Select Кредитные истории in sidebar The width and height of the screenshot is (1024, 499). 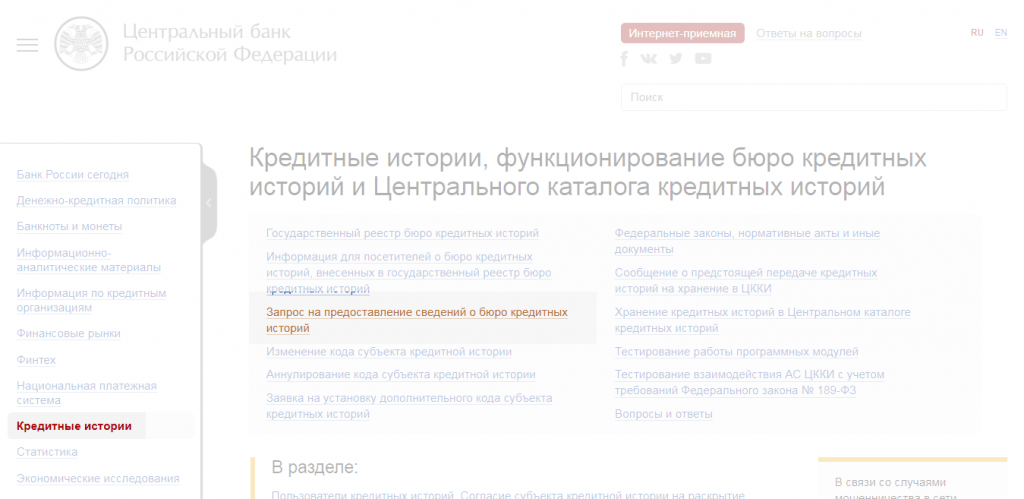[x=74, y=426]
